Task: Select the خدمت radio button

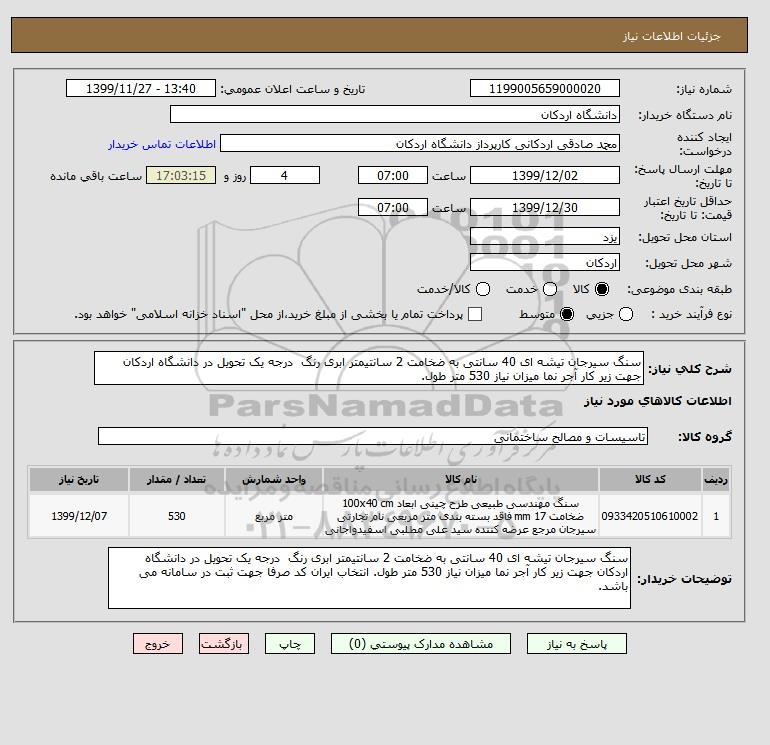Action: point(550,289)
